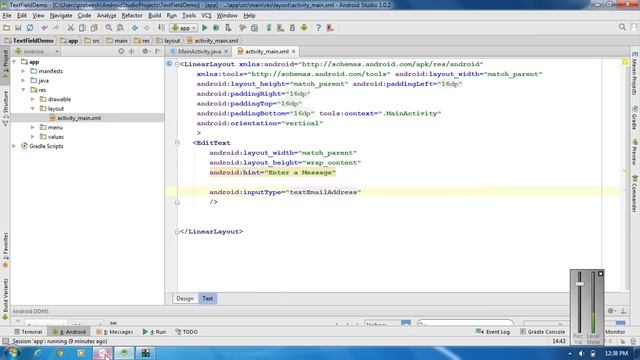This screenshot has width=640, height=360.
Task: Select the Text view tab
Action: point(207,298)
